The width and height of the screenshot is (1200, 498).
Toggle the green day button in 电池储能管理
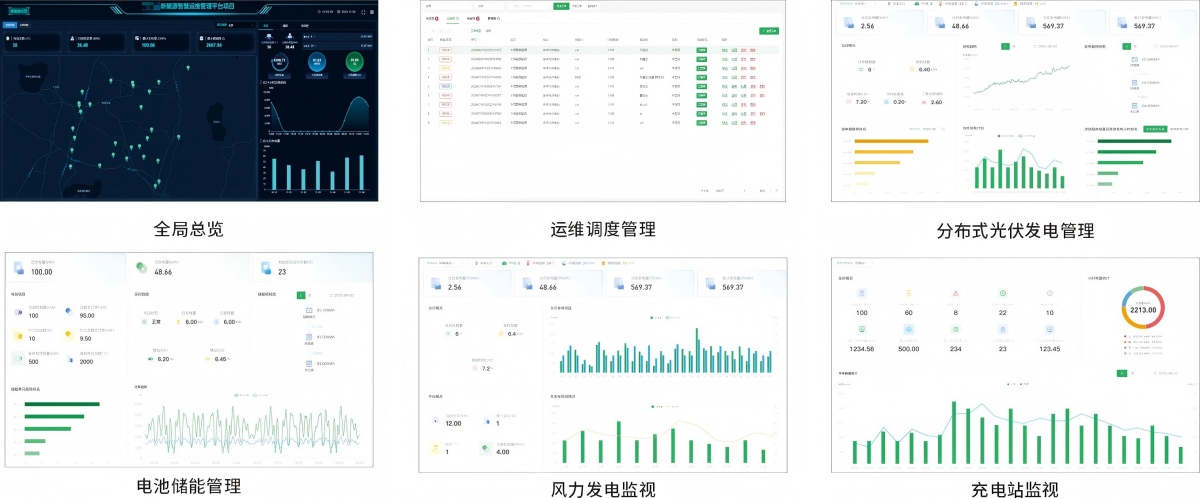point(301,295)
